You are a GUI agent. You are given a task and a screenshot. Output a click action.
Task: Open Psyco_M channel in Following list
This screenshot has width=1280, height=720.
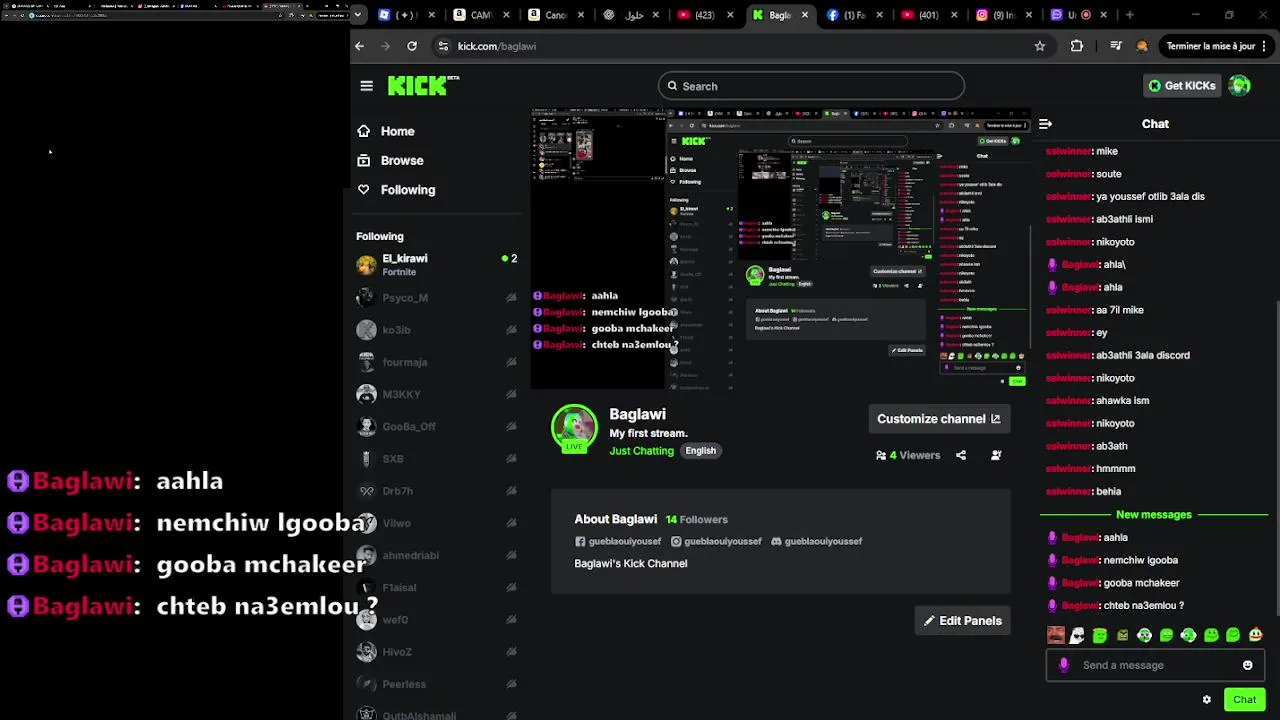coord(437,298)
